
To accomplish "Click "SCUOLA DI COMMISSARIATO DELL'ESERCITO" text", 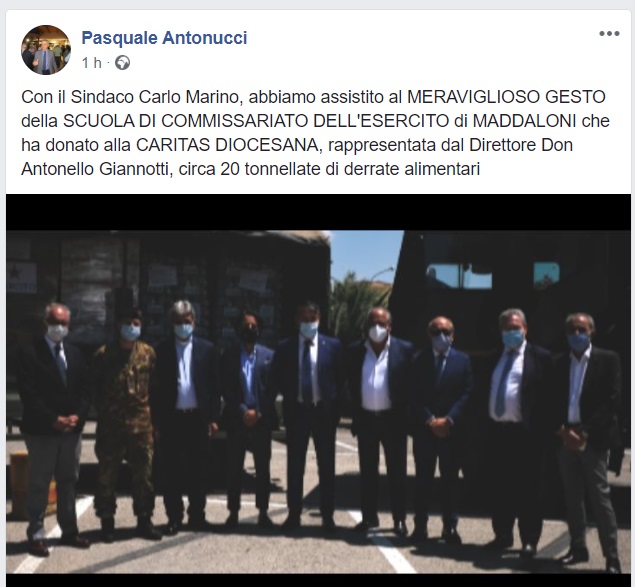I will pos(256,121).
